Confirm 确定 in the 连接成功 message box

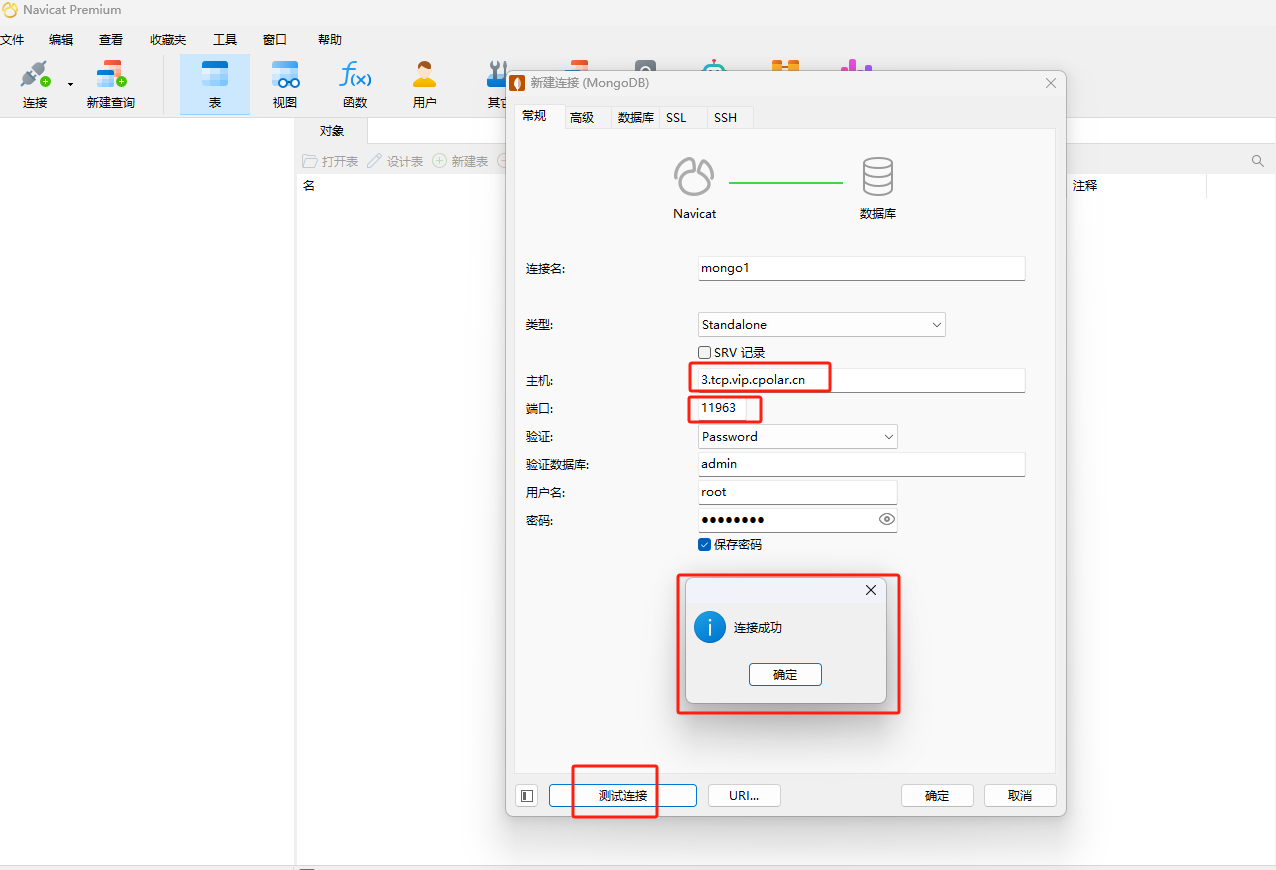click(785, 675)
